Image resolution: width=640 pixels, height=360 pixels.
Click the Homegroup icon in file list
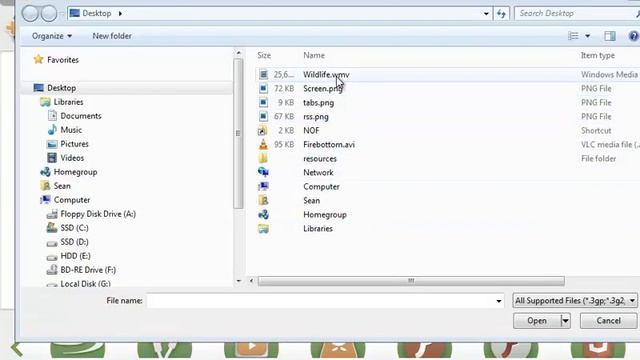[263, 214]
